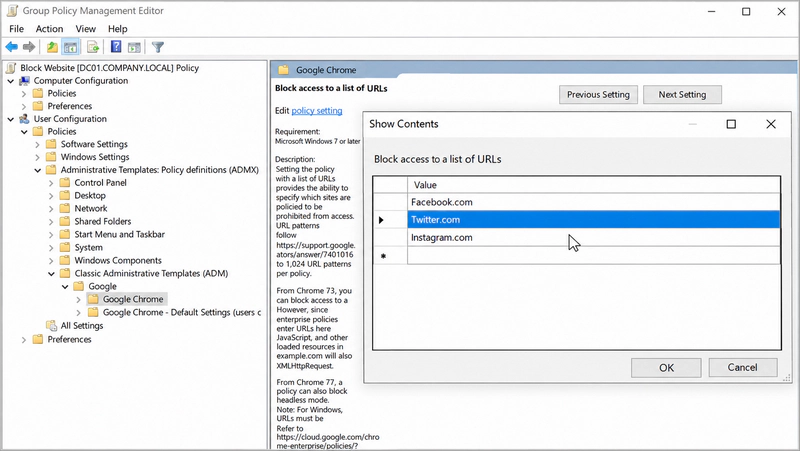This screenshot has width=800, height=451.
Task: Collapse the Google node
Action: (65, 287)
